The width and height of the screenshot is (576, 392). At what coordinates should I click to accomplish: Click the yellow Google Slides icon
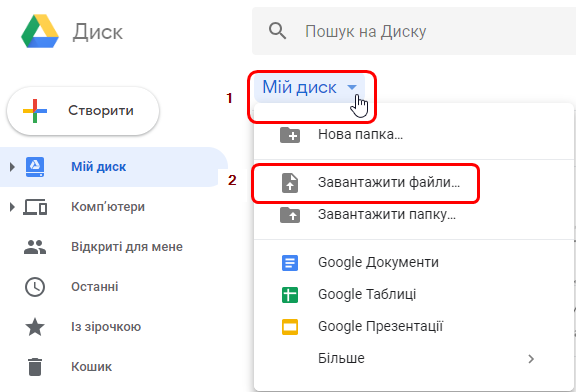(290, 327)
